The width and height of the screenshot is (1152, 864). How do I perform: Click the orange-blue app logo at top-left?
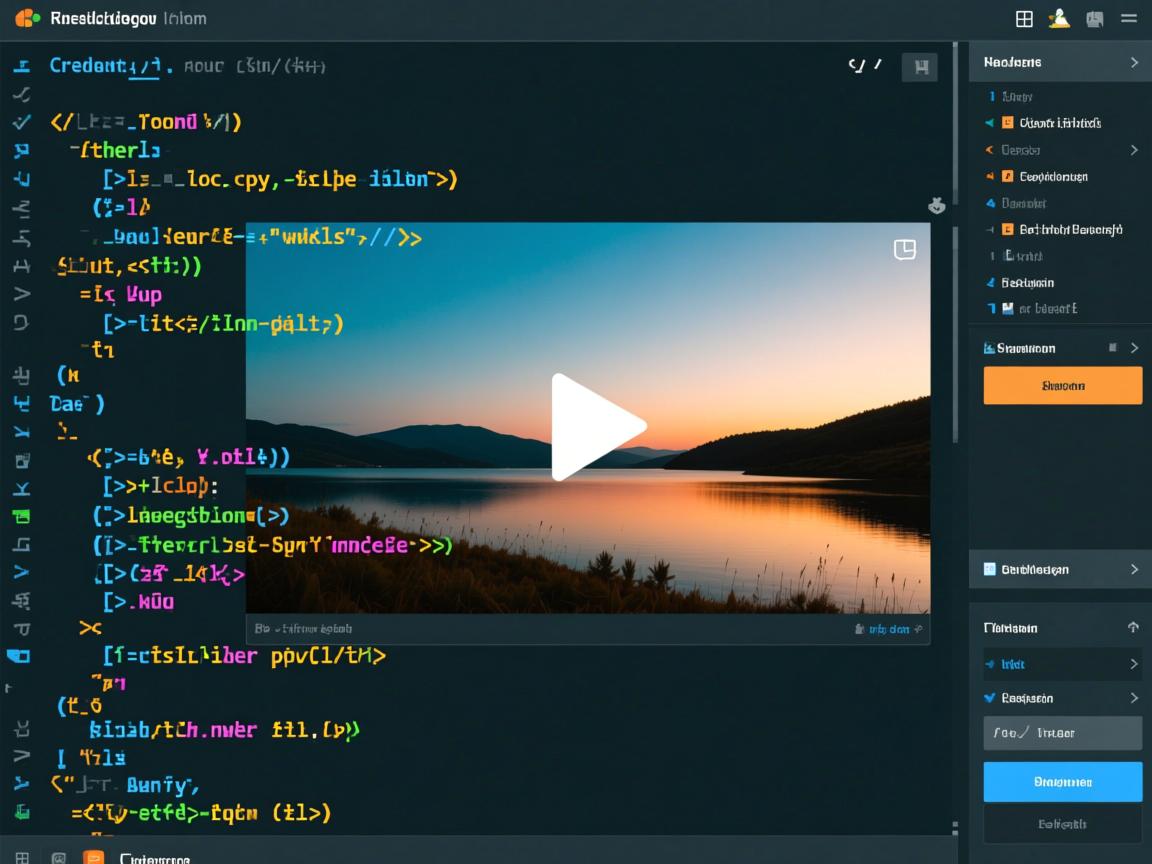27,18
